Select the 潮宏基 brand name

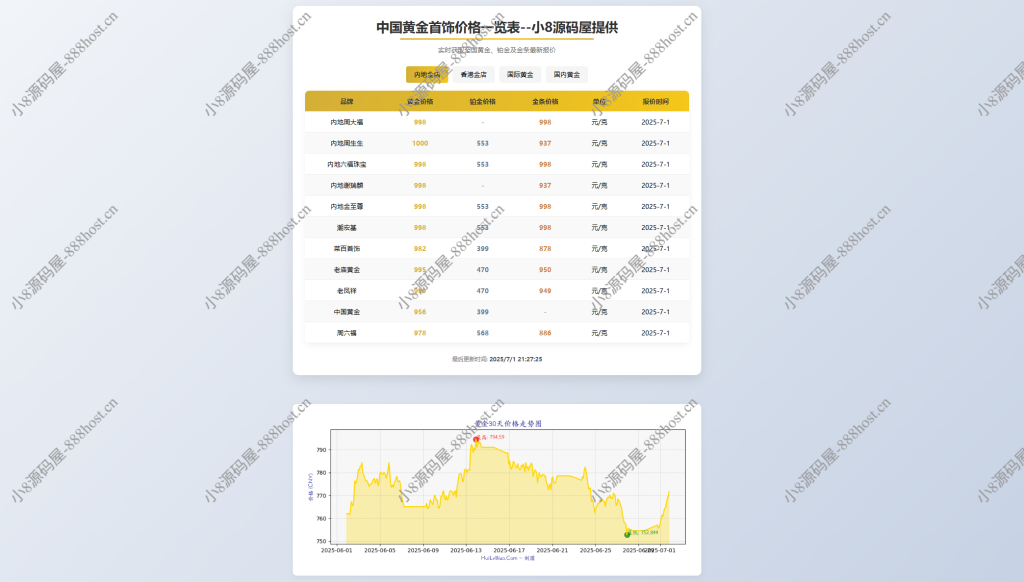347,228
